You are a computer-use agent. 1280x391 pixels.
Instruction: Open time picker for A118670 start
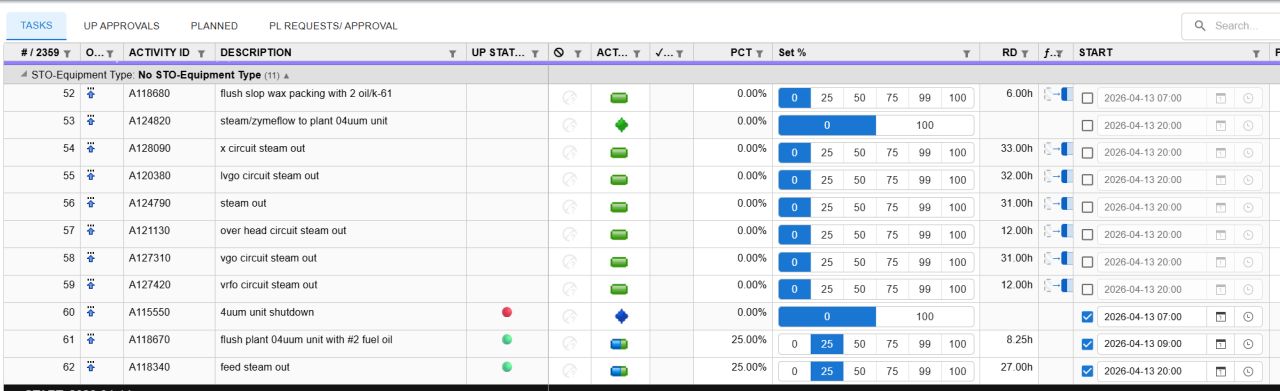click(1248, 344)
